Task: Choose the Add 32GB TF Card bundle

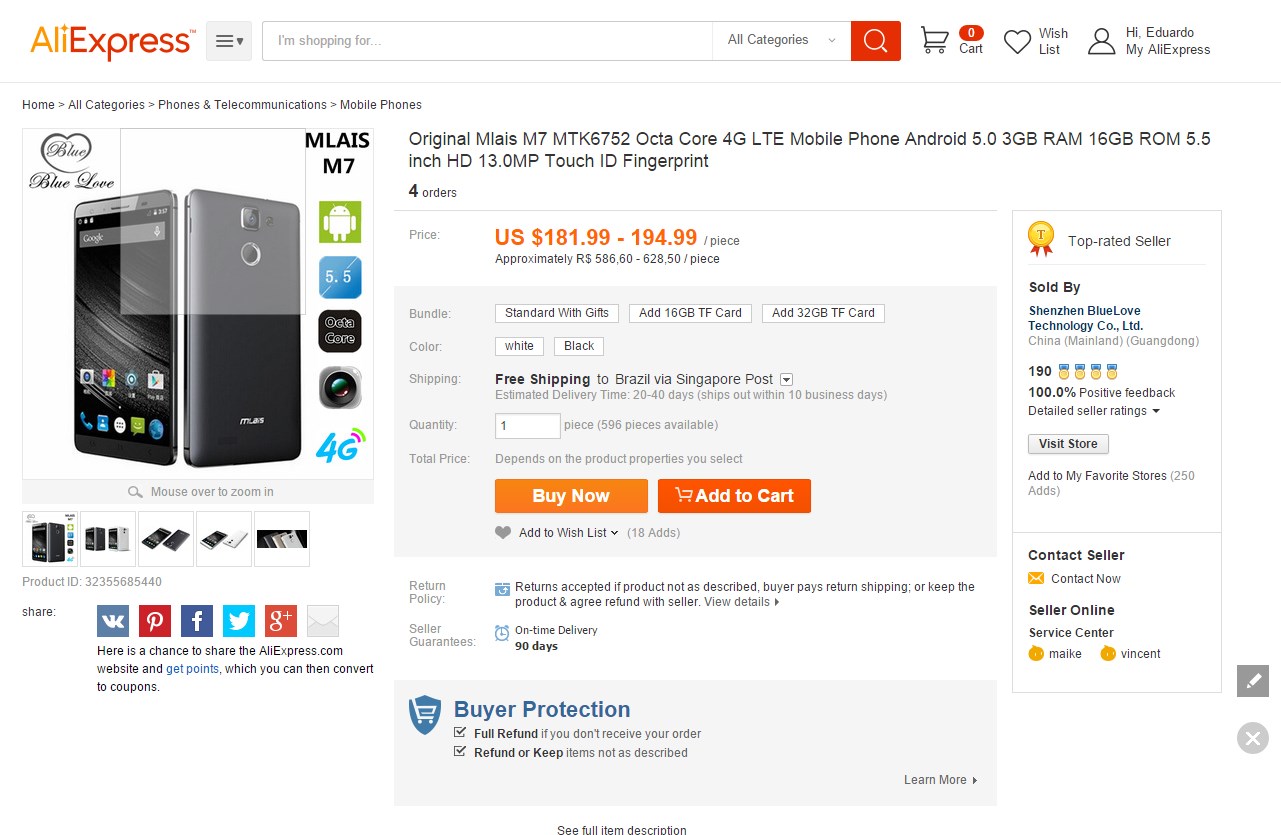Action: point(823,313)
